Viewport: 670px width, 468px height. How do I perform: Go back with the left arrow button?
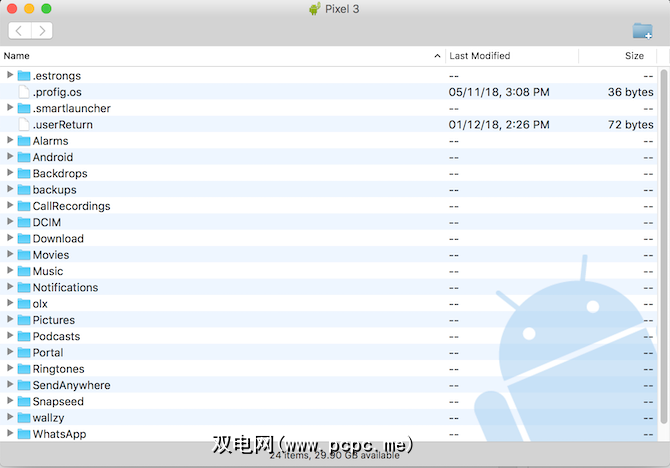(x=19, y=31)
